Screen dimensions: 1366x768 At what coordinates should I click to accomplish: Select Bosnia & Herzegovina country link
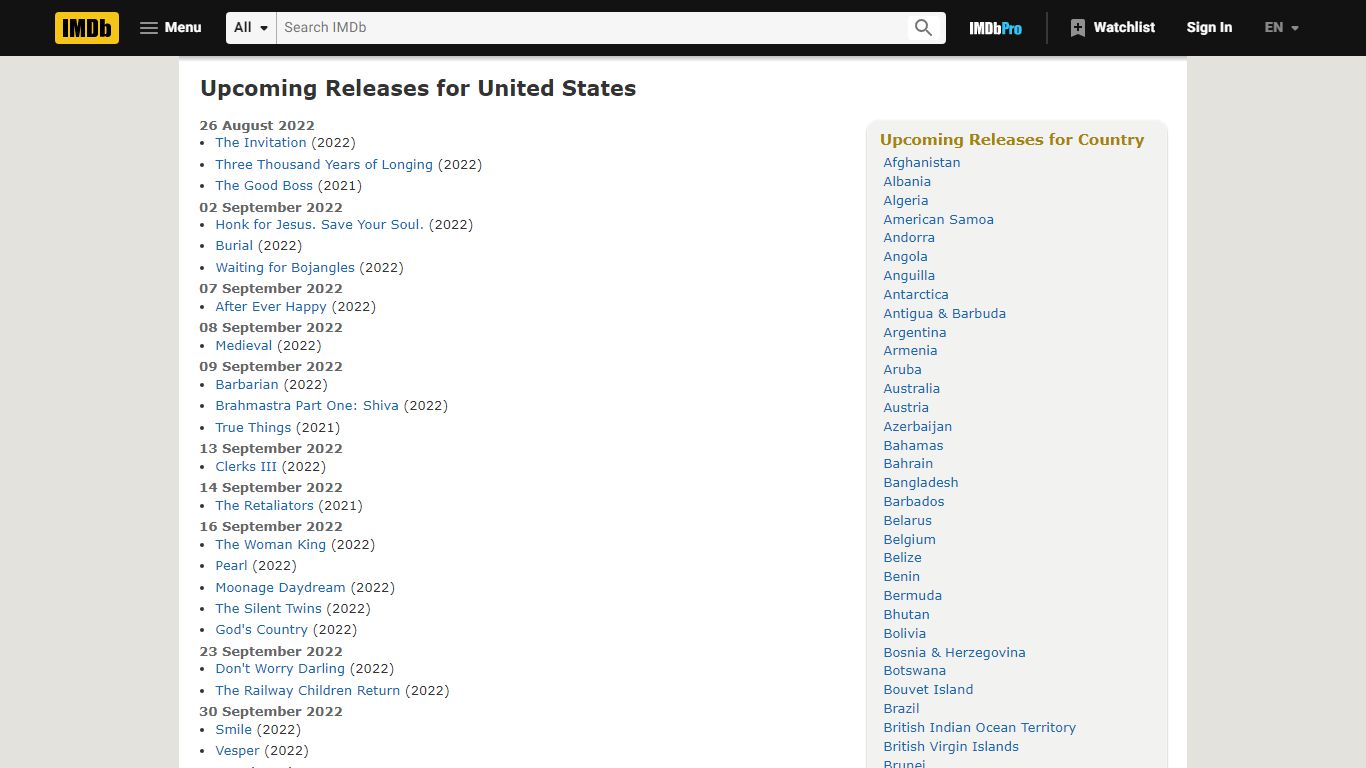954,653
